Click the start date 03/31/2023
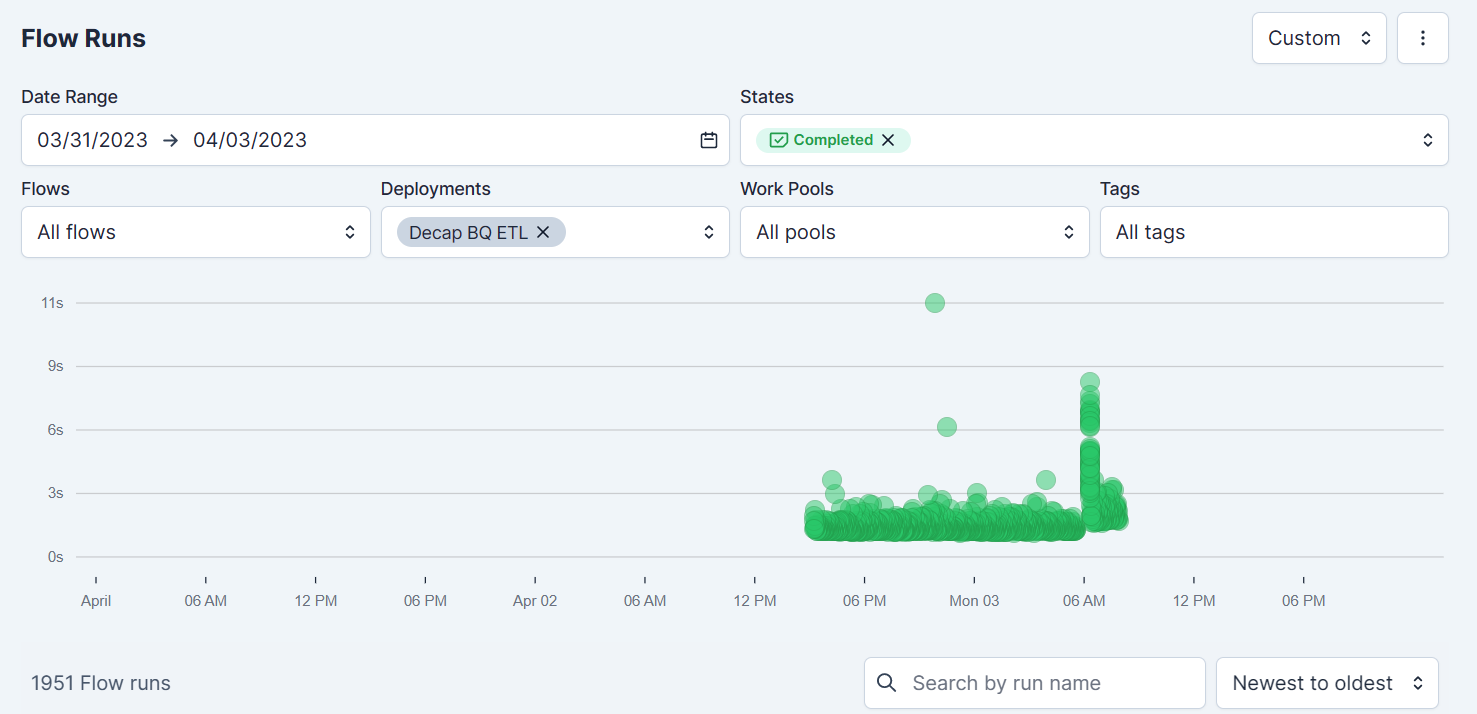Viewport: 1477px width, 714px height. 93,140
